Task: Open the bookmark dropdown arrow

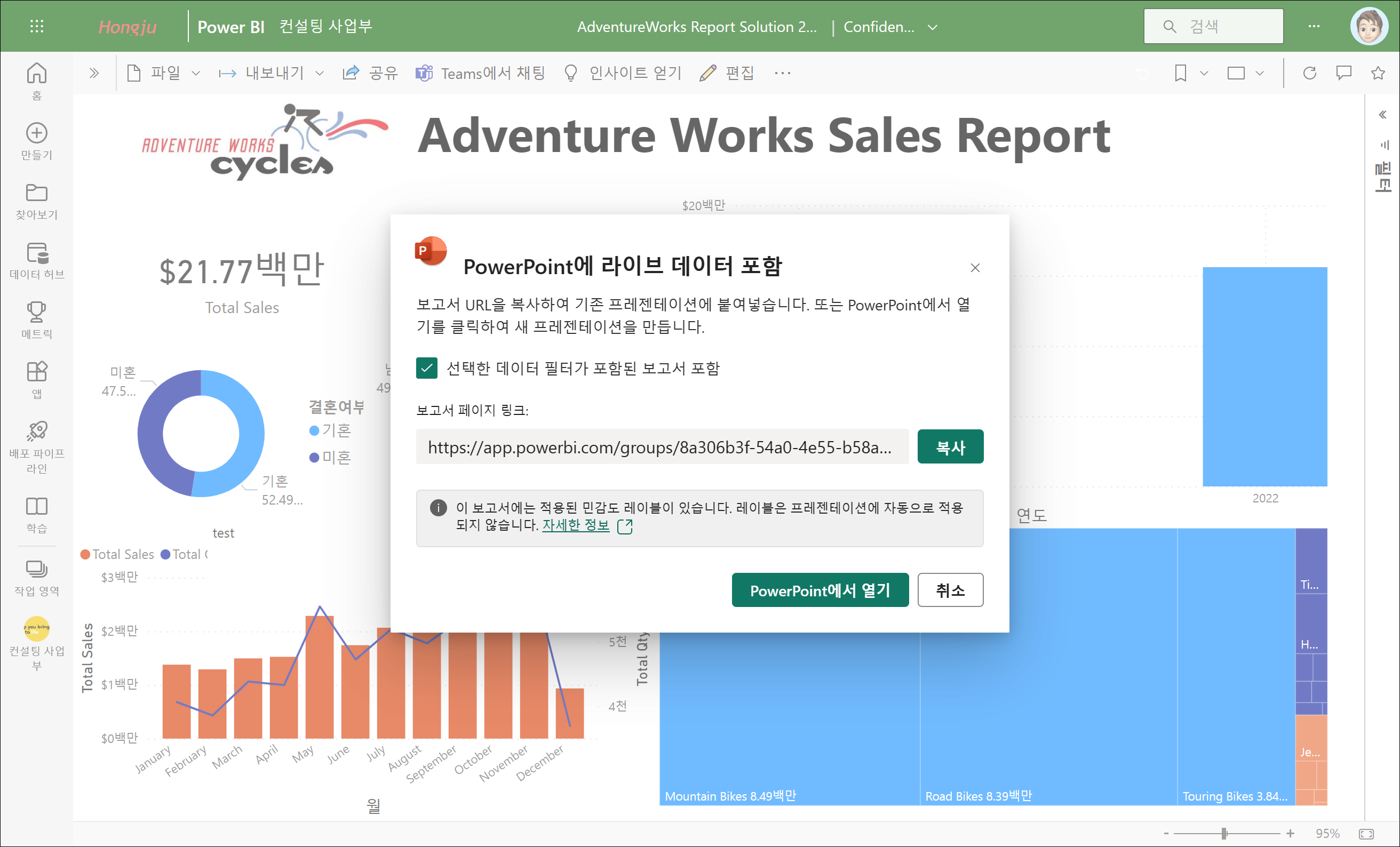Action: point(1204,73)
